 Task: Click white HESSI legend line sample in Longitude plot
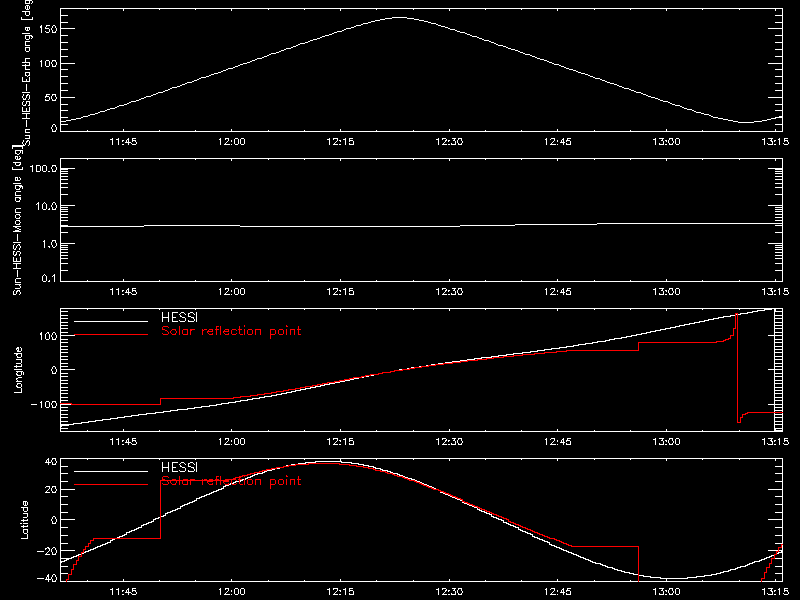(x=111, y=321)
